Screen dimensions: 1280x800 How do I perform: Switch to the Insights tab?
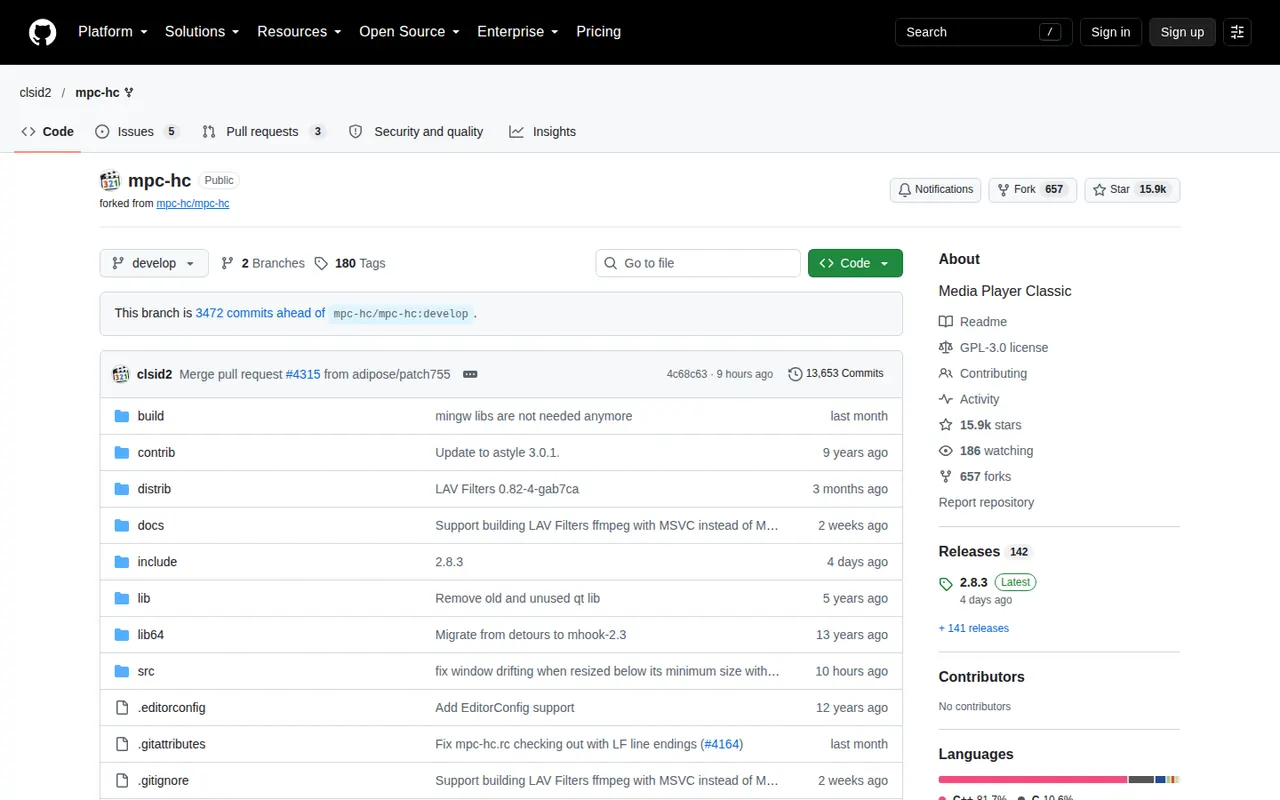point(543,132)
